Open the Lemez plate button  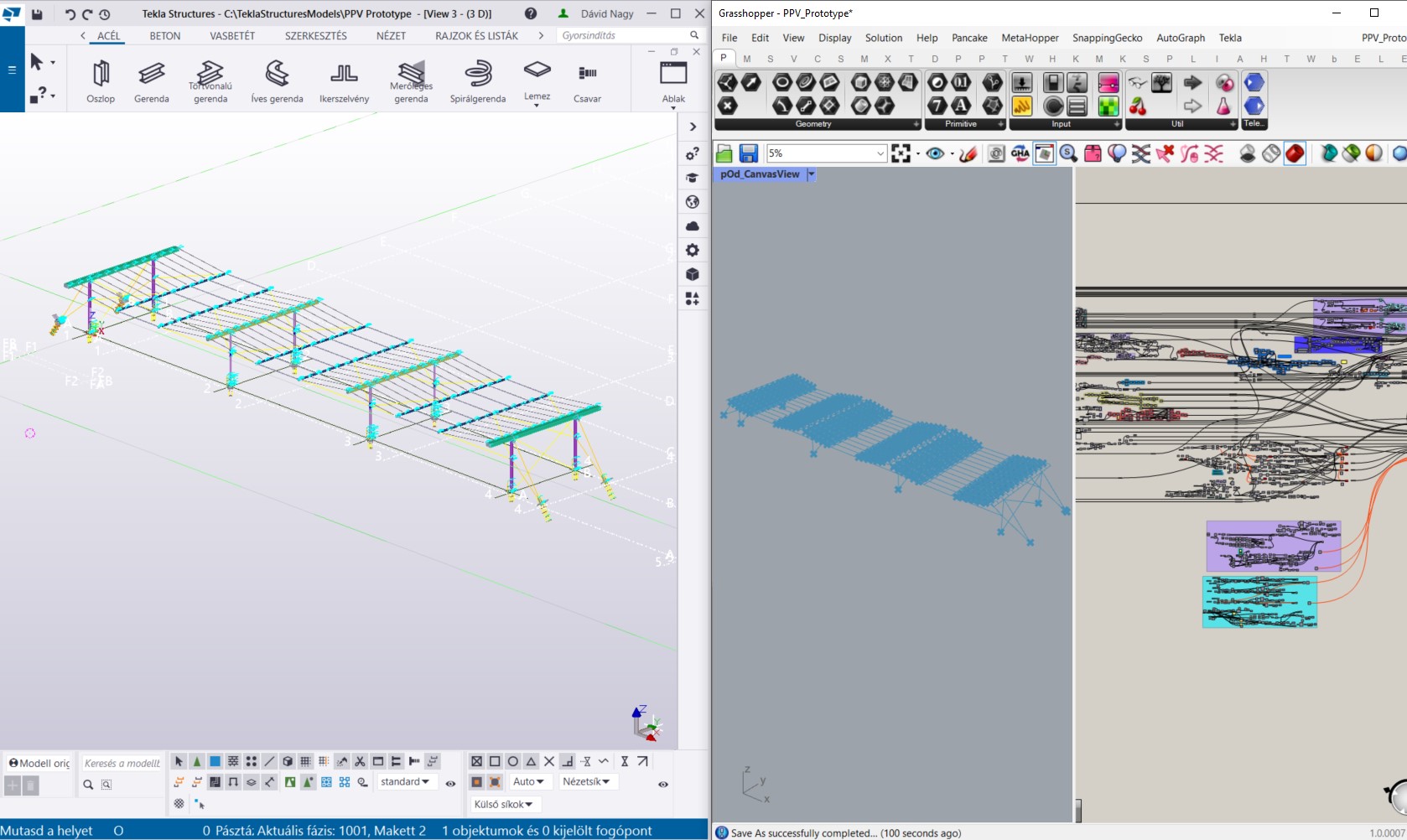537,80
